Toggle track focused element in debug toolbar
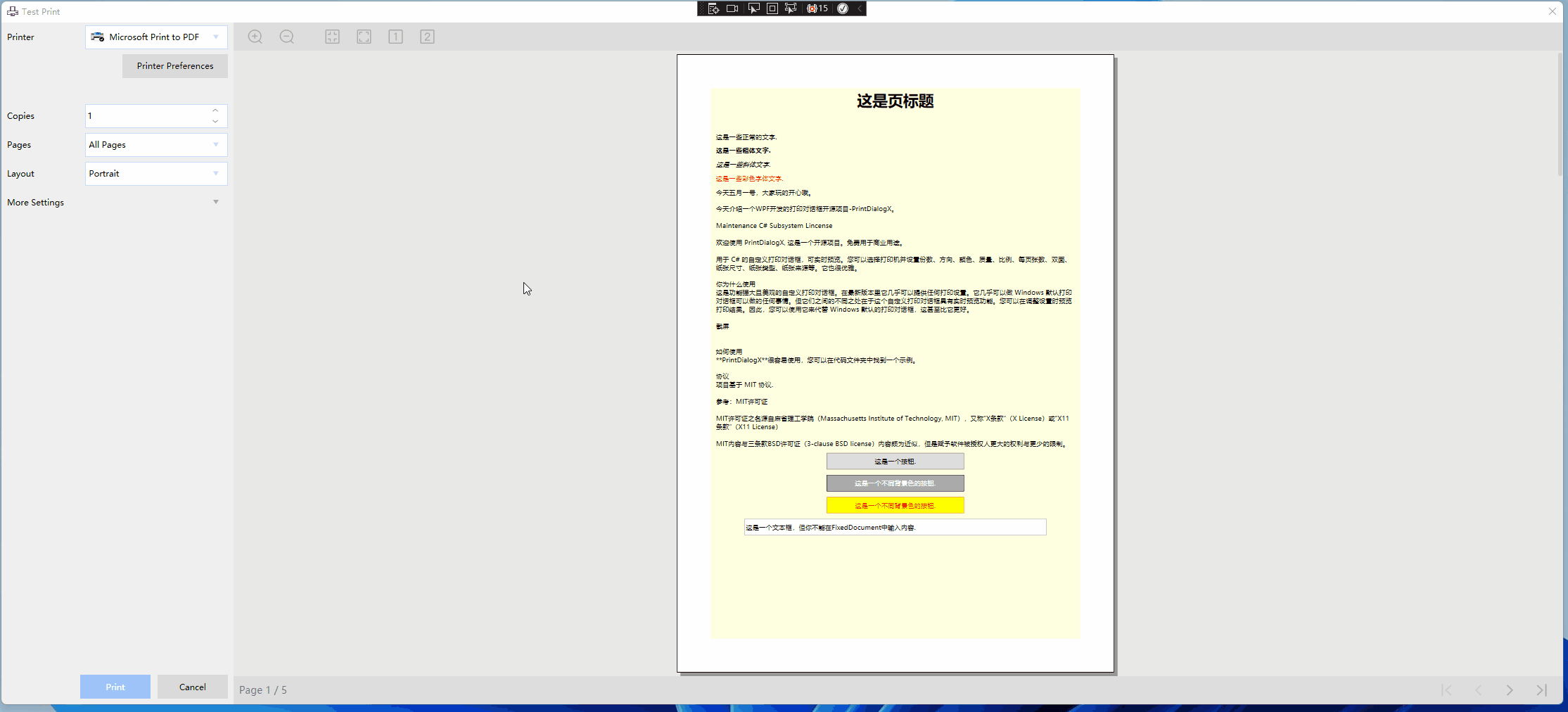 coord(791,8)
